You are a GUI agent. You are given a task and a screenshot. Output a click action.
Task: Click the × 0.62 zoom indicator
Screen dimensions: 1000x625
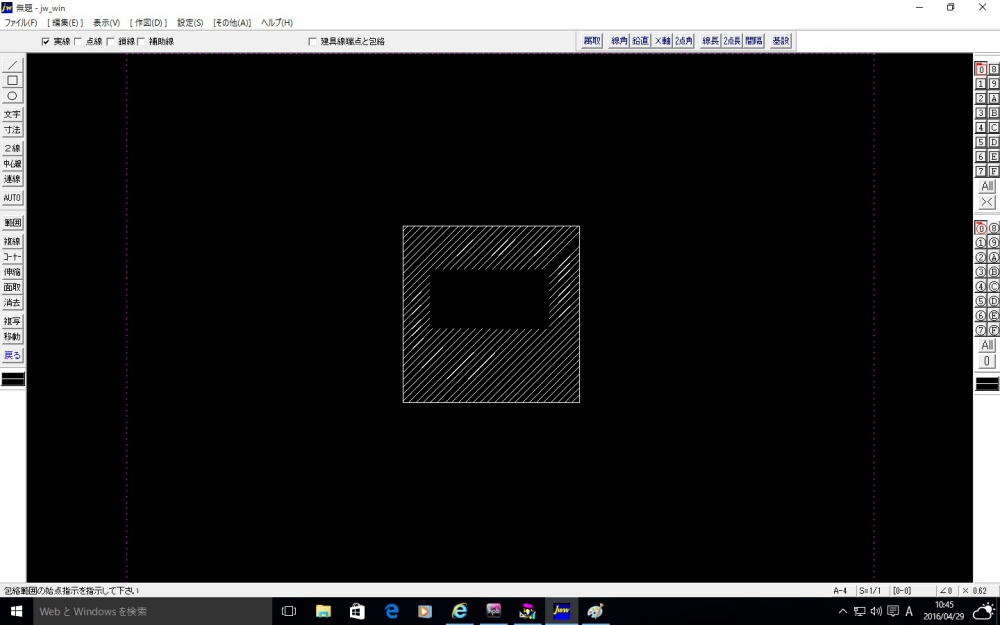976,591
